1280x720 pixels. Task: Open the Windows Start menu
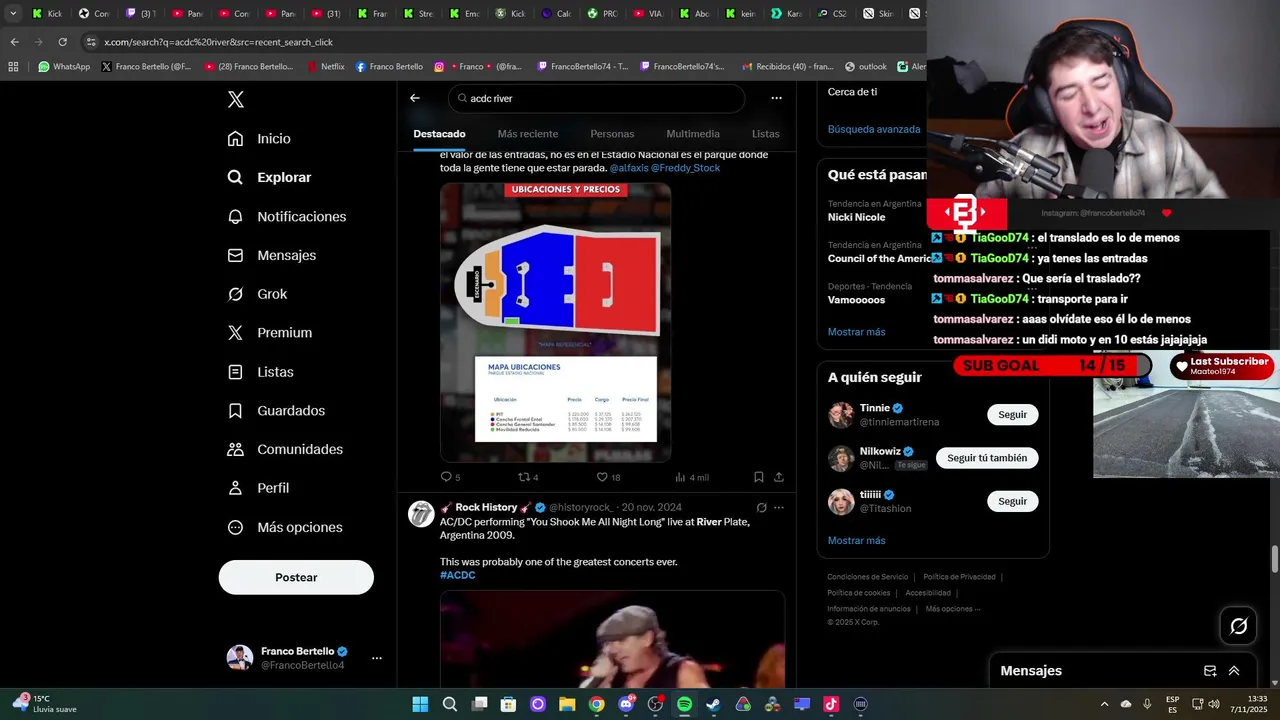click(420, 704)
